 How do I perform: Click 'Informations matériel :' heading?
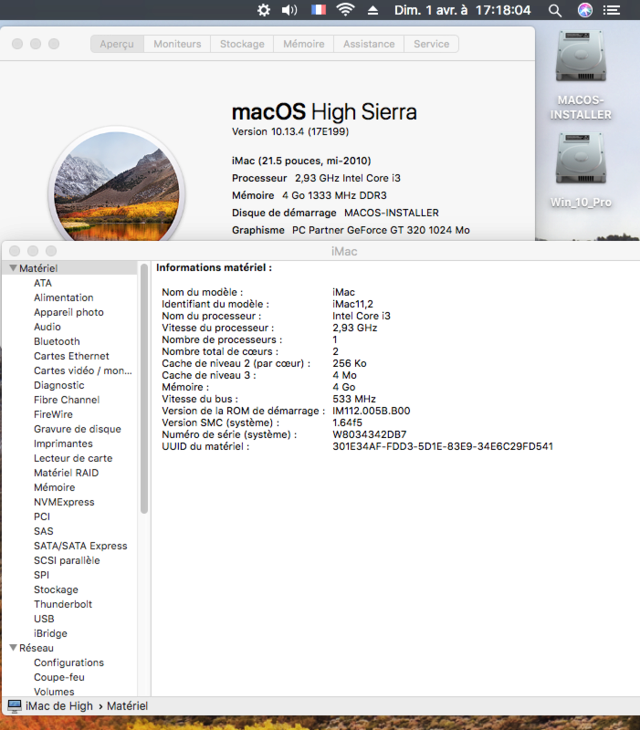point(214,268)
